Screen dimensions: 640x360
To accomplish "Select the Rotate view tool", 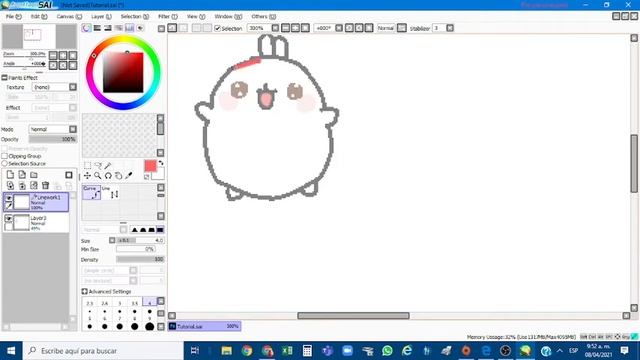I will pyautogui.click(x=108, y=176).
